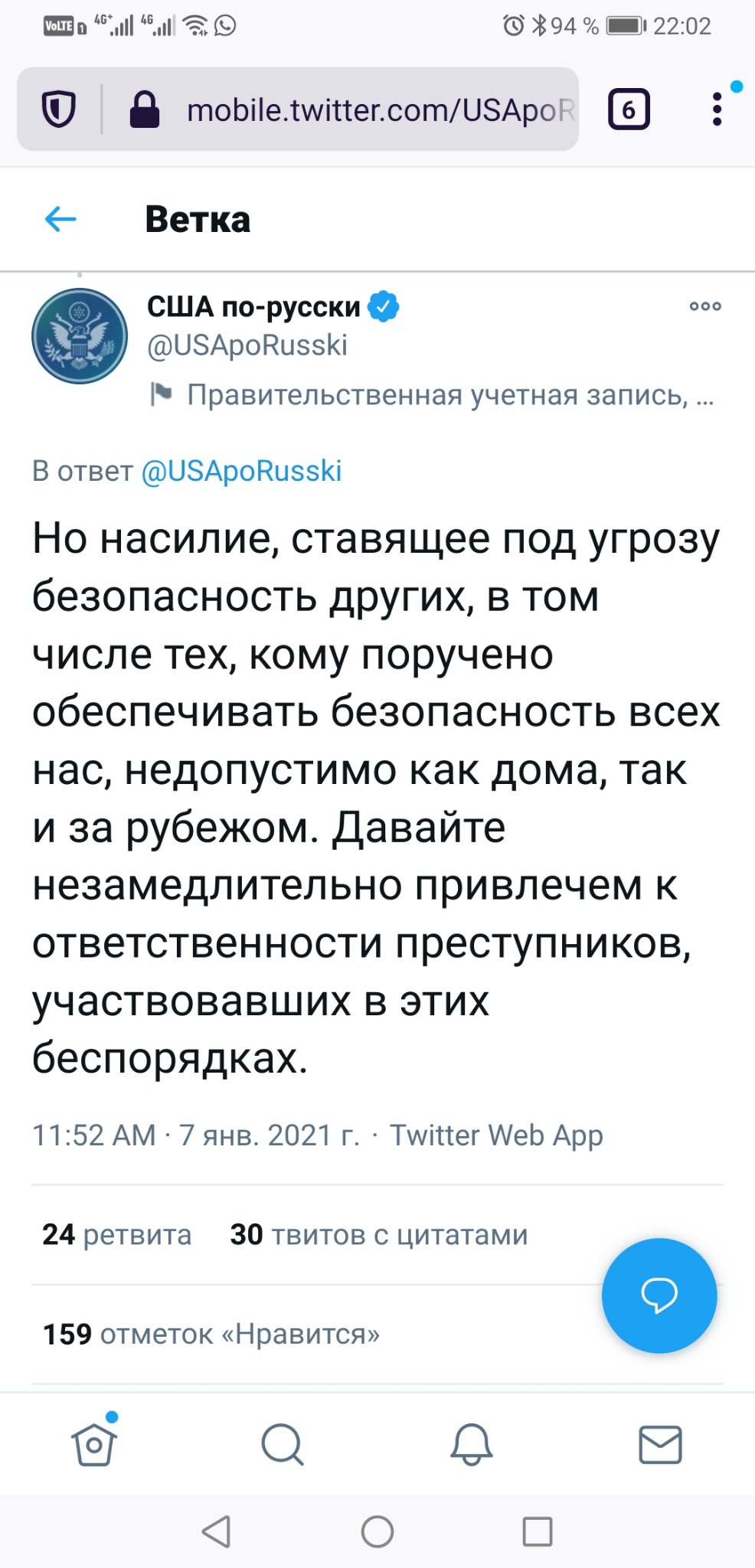Image resolution: width=755 pixels, height=1568 pixels.
Task: Open the tweet's three-dot options menu
Action: (705, 306)
